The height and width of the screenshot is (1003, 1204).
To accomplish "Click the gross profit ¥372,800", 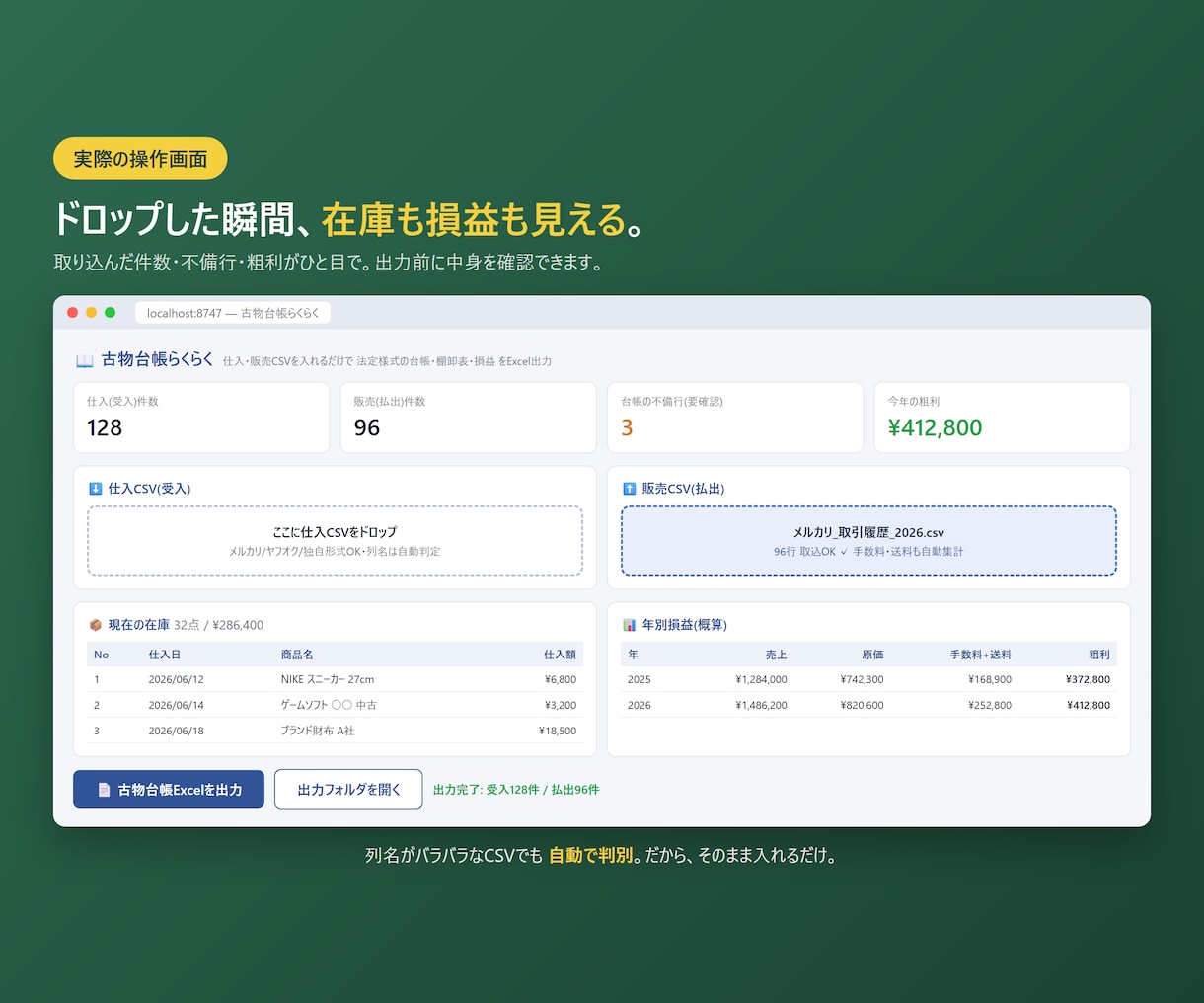I will click(x=1088, y=679).
